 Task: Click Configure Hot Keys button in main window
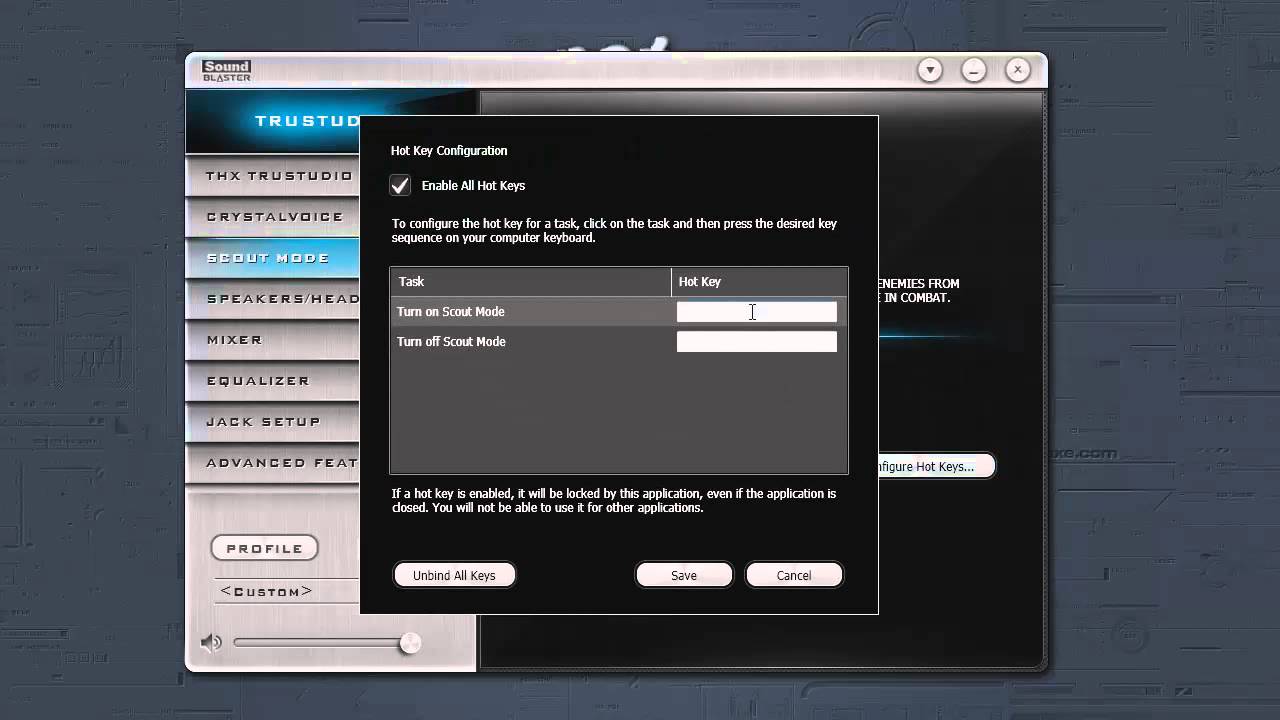pos(936,466)
